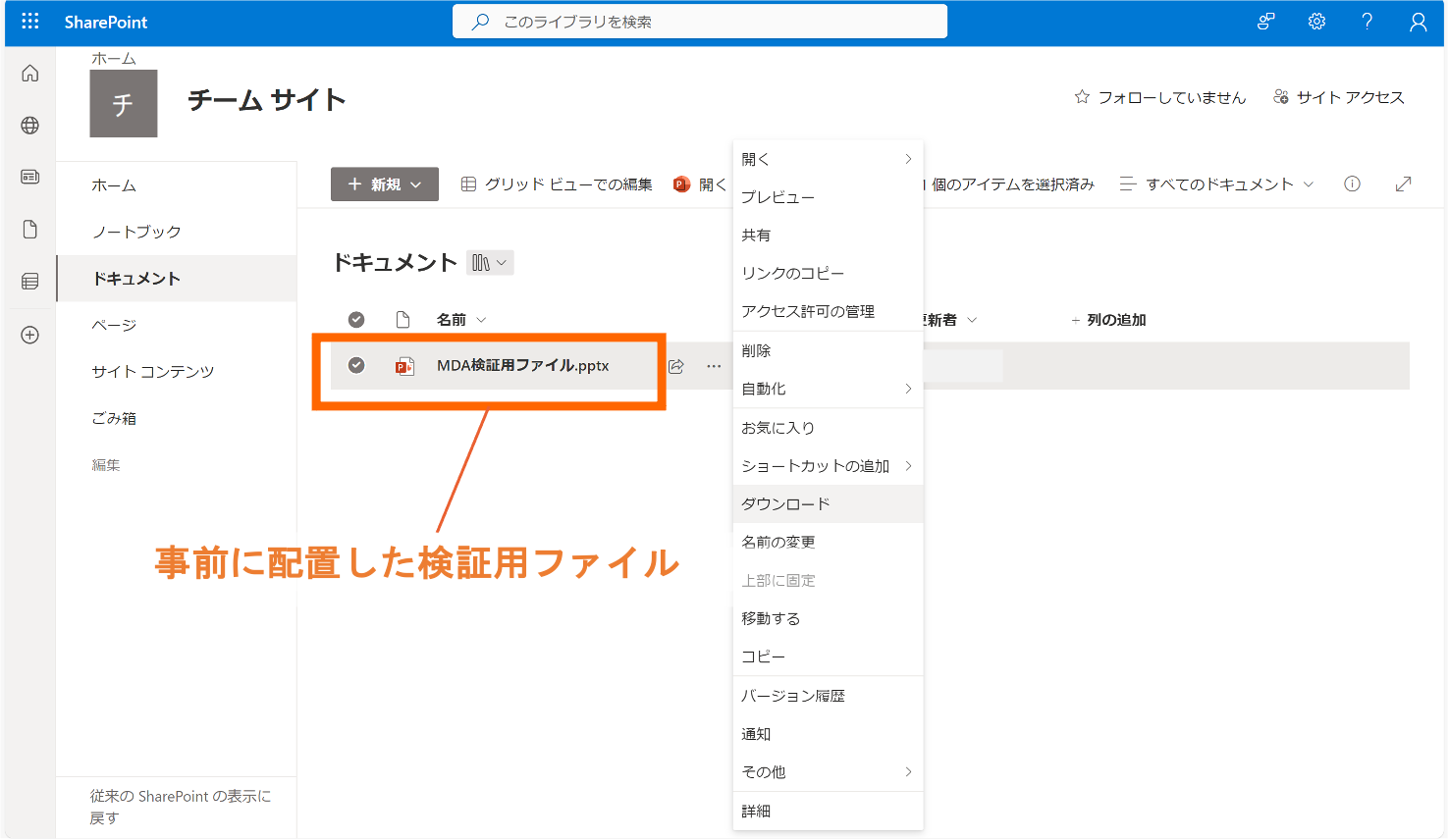Screen dimensions: 1448x840
Task: Toggle the select-all items checkmark in header
Action: click(356, 320)
